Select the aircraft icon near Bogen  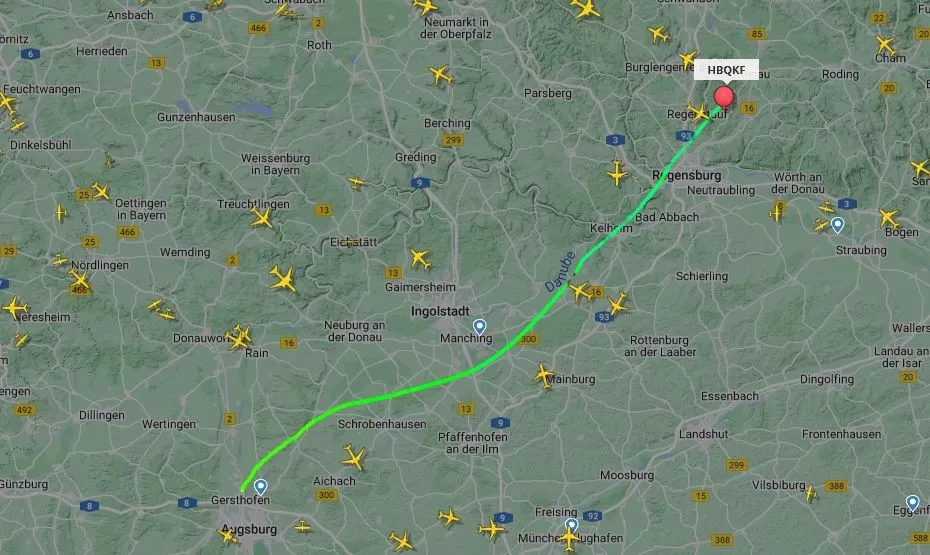click(890, 218)
